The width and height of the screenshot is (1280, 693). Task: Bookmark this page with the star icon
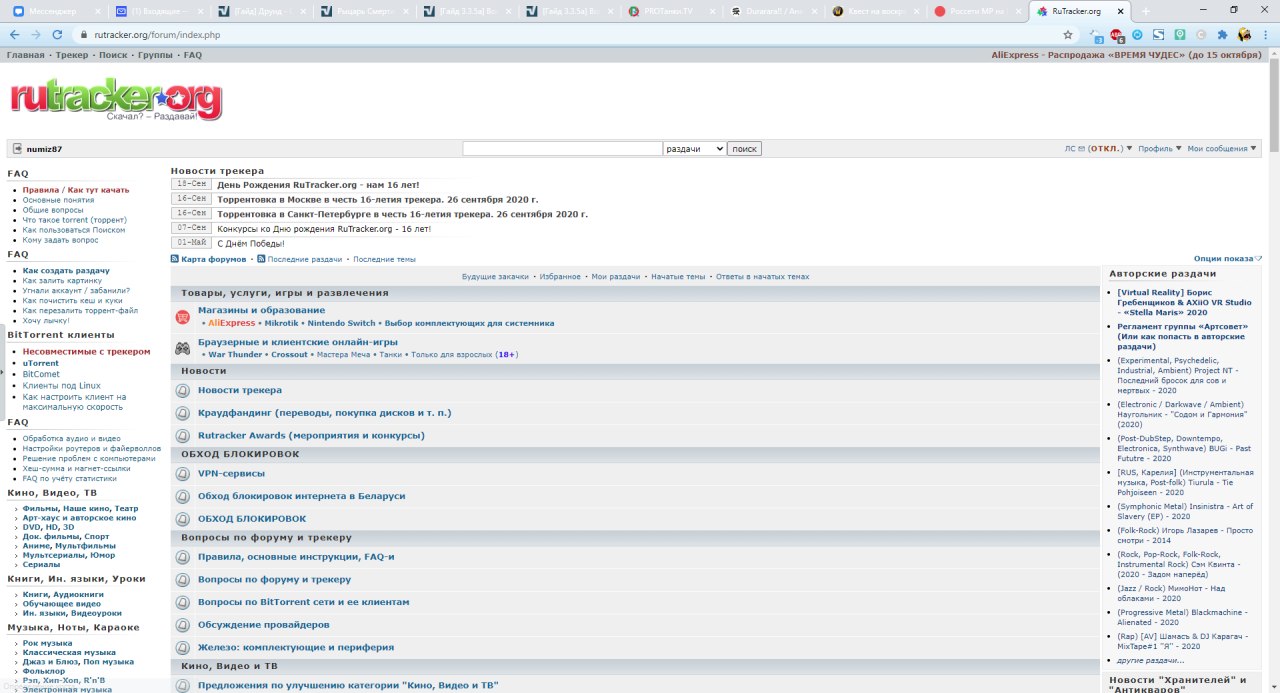1068,34
